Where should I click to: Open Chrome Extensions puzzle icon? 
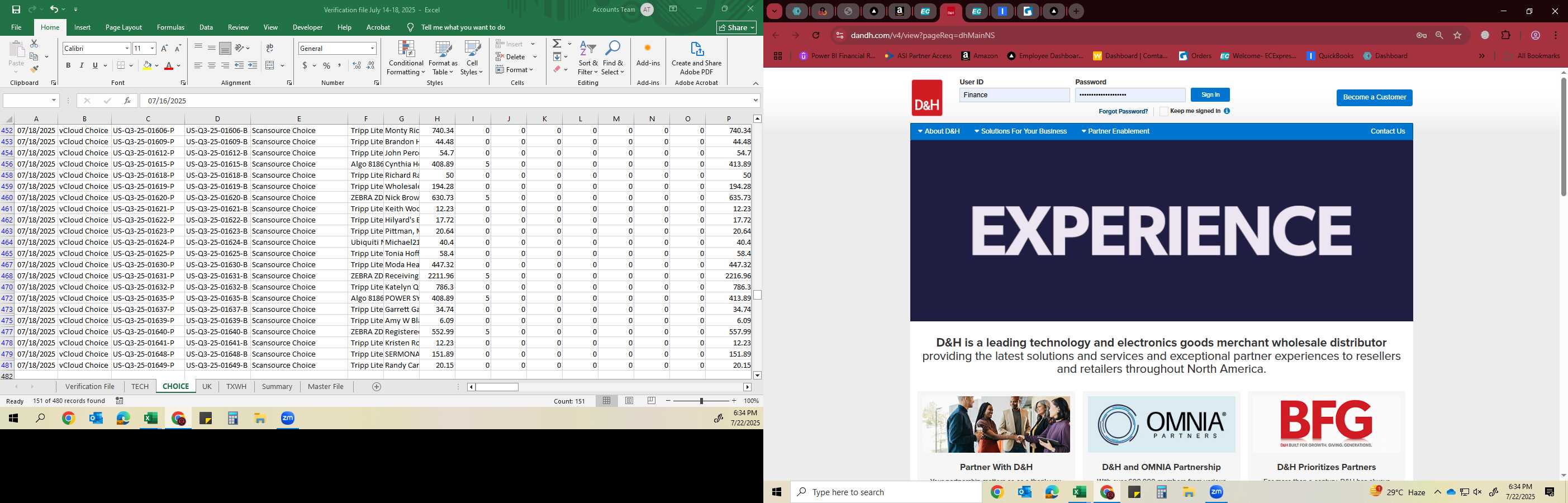(1506, 35)
